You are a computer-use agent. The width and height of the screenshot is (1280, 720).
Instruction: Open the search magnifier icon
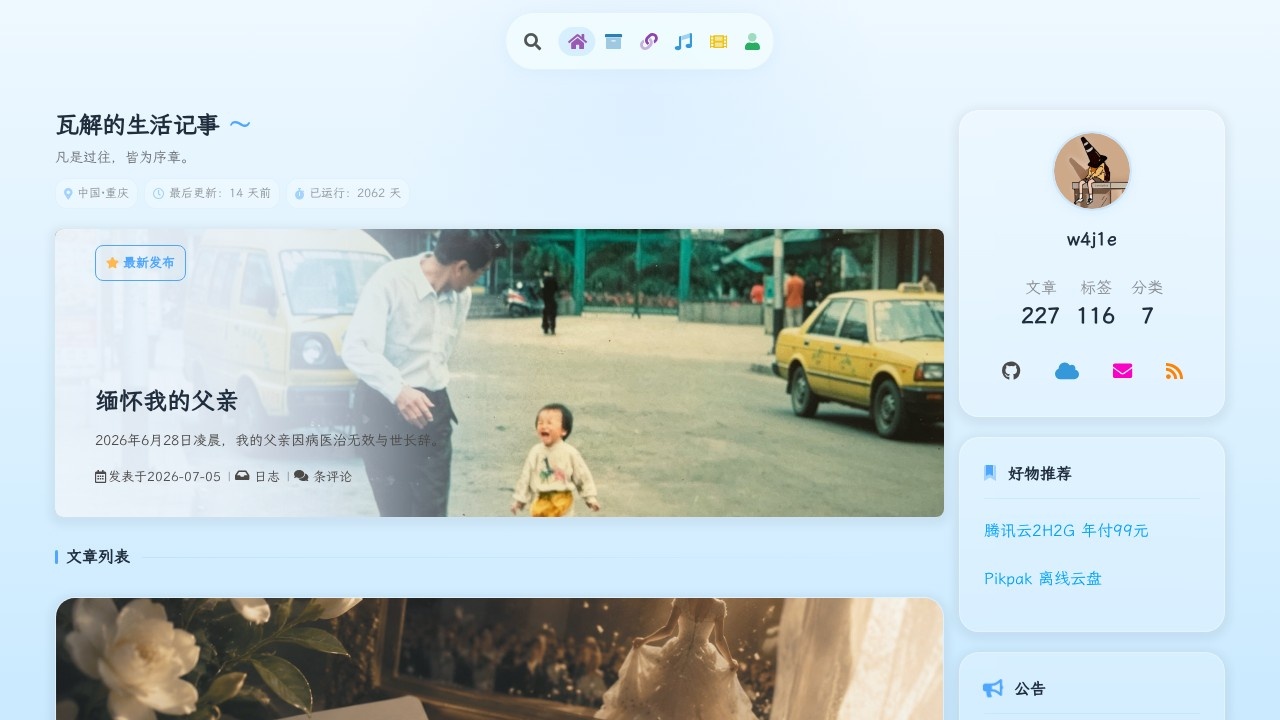pyautogui.click(x=533, y=42)
